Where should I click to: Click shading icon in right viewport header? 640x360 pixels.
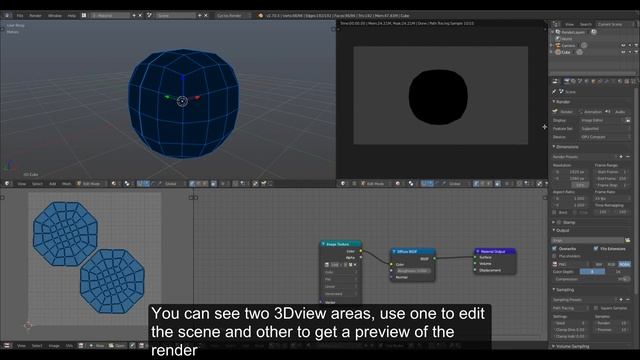coord(398,184)
